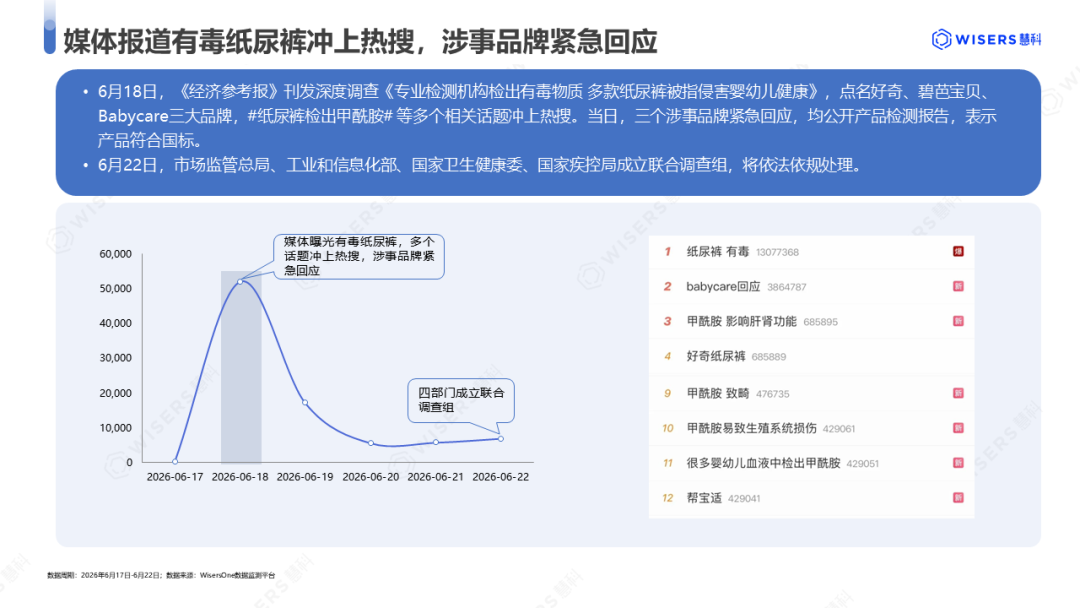Open hot search topic 甲酰胺 影响肝肾功能

tap(741, 322)
